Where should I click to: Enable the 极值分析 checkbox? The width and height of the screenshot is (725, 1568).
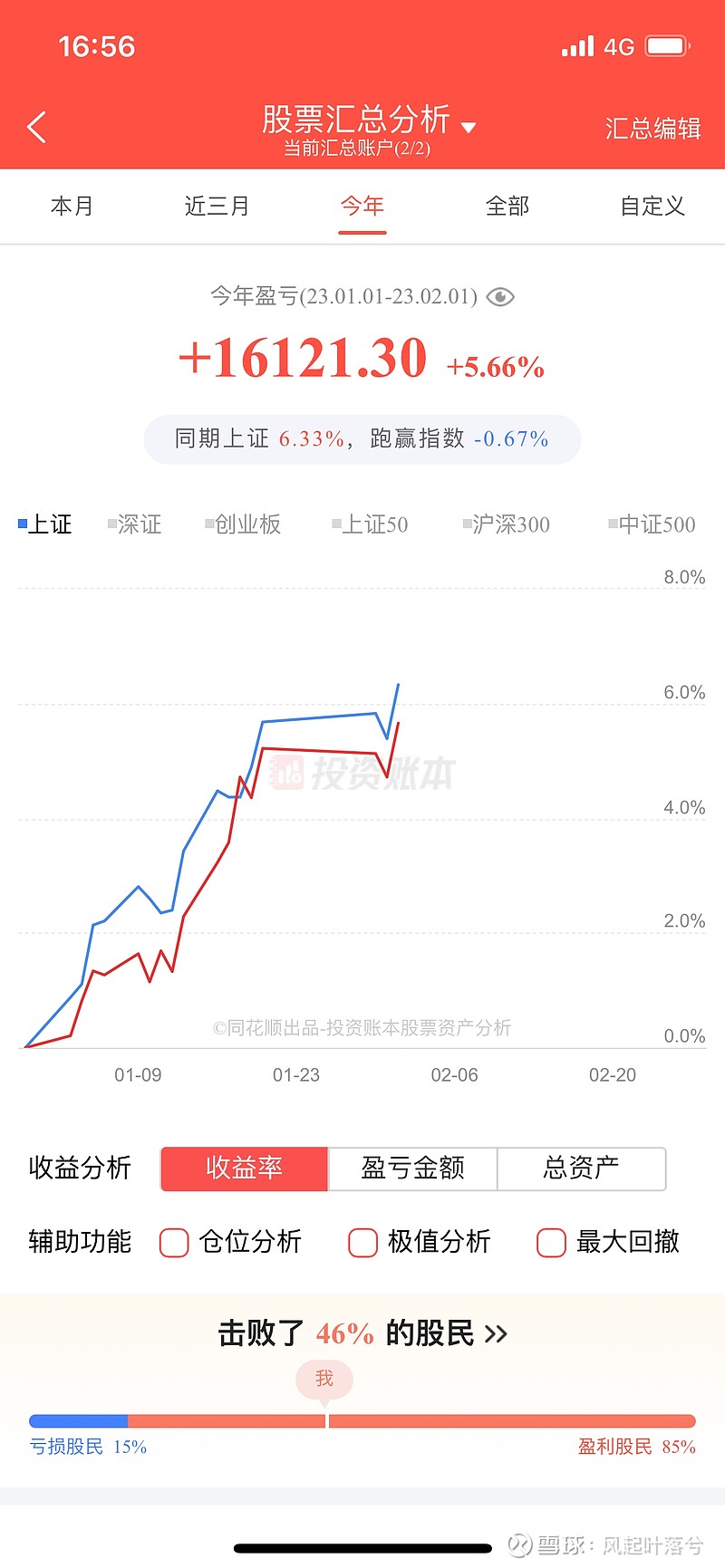point(362,1243)
